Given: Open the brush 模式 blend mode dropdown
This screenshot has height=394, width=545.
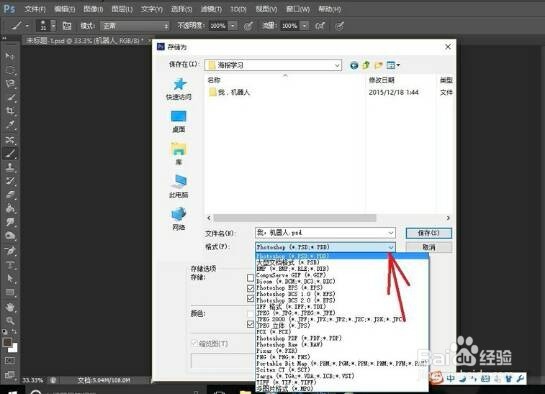Looking at the screenshot, I should pos(135,26).
